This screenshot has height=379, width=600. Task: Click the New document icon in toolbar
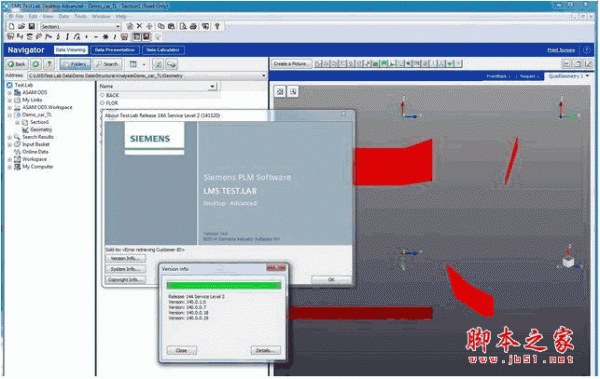[x=11, y=26]
